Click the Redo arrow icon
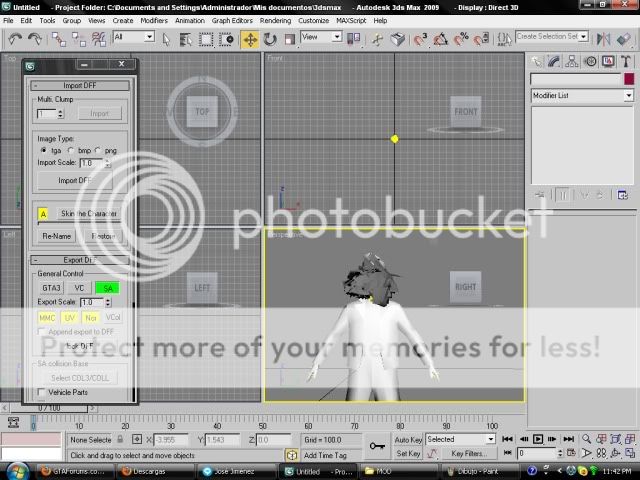This screenshot has height=480, width=640. (34, 38)
